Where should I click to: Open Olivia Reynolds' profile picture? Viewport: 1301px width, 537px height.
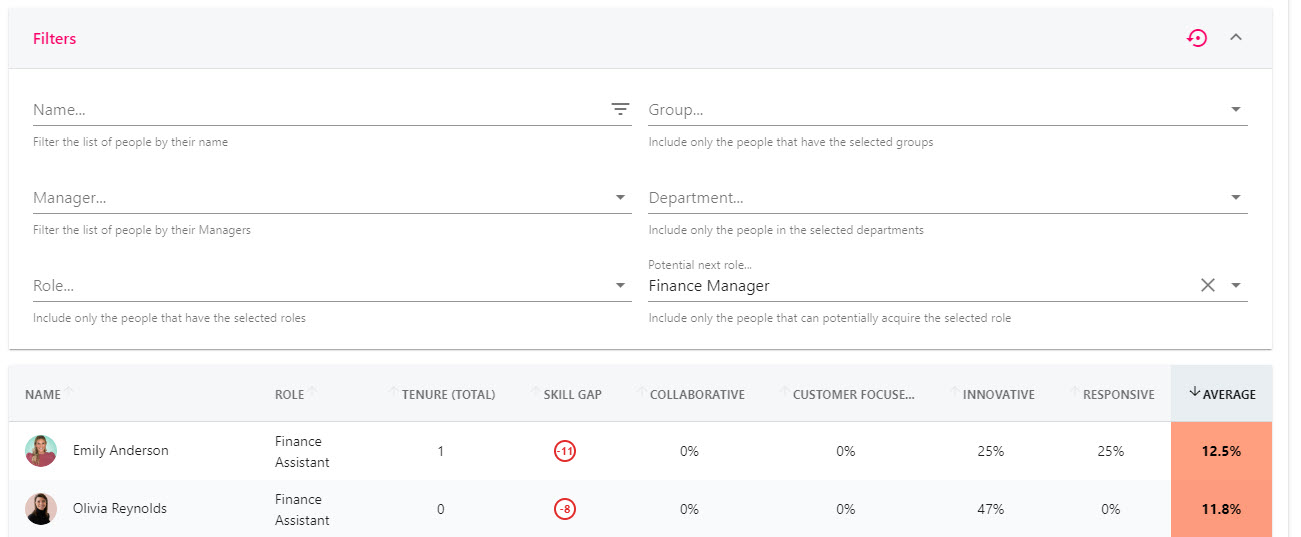(x=41, y=509)
